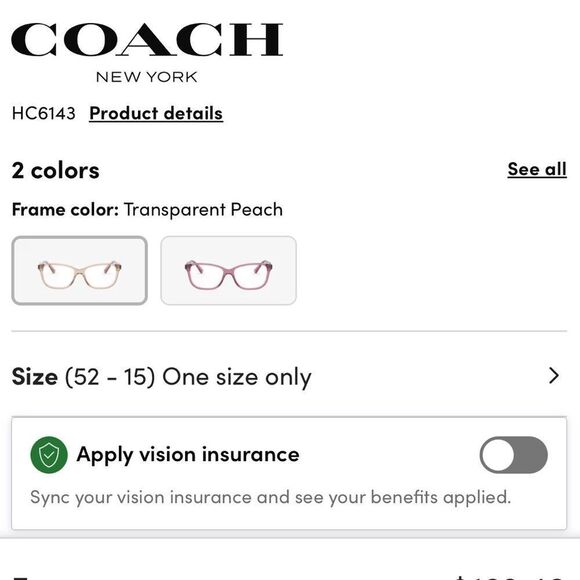Select the Transparent Peach glasses image
Viewport: 580px width, 580px height.
(x=80, y=270)
